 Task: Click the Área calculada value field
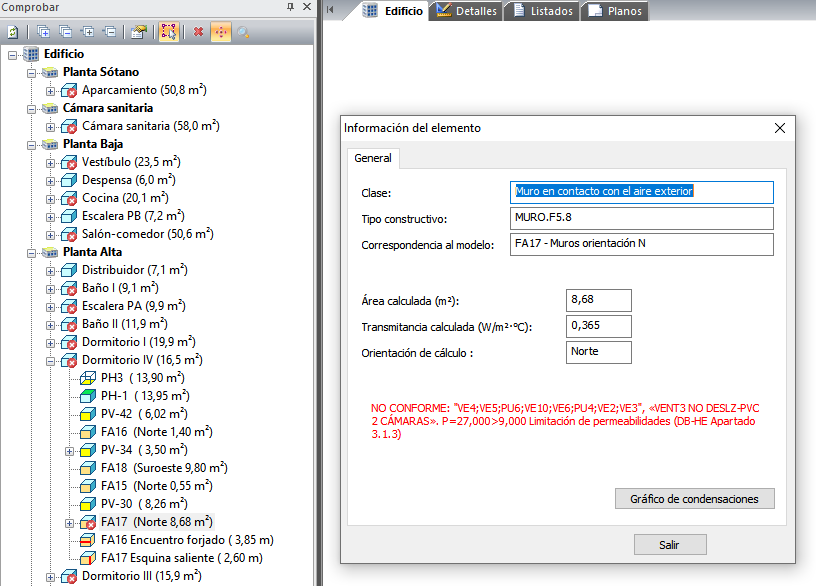click(598, 300)
